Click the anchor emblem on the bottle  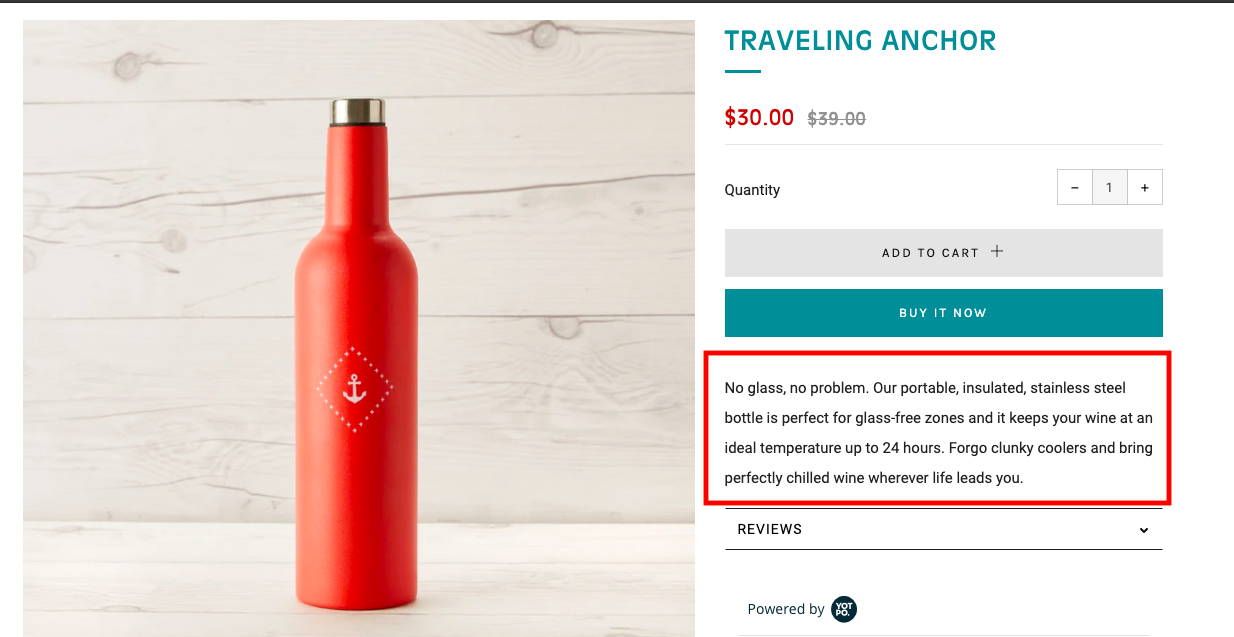click(355, 389)
